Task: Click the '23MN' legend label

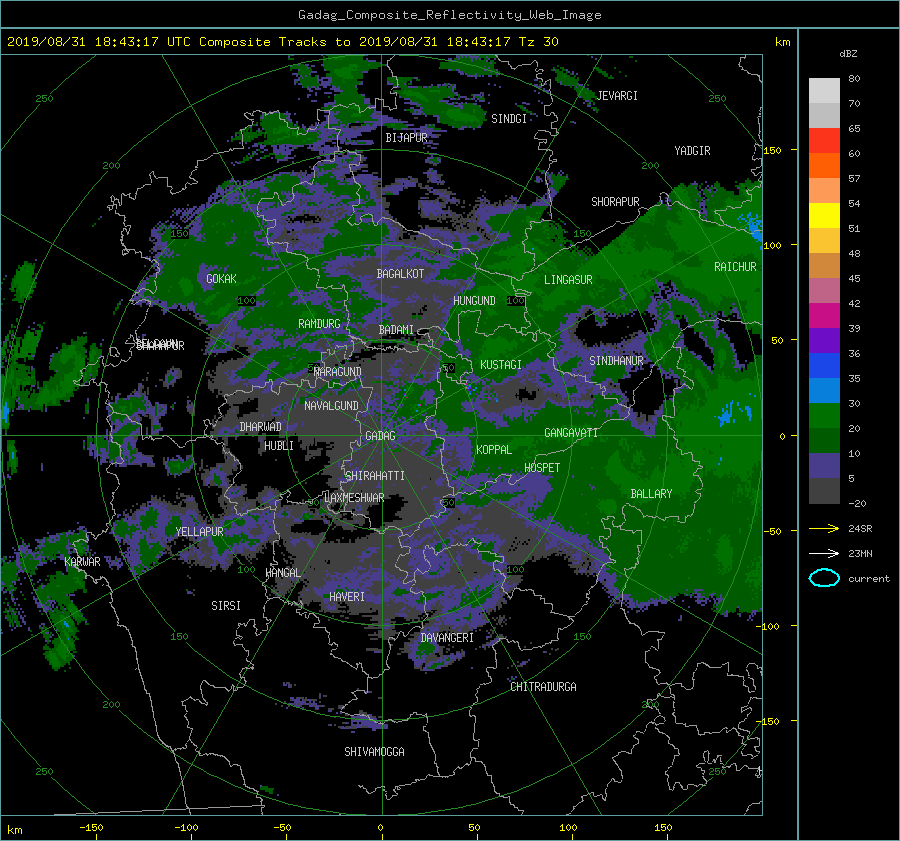Action: pos(860,553)
